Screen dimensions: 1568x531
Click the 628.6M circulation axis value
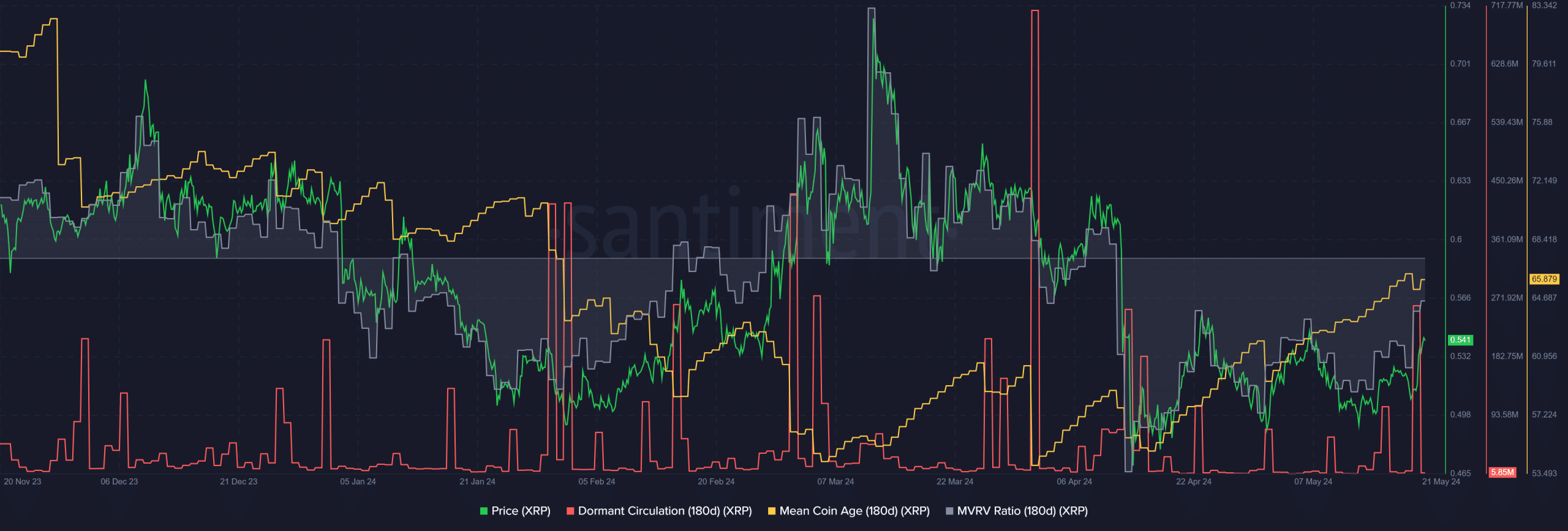click(x=1505, y=64)
